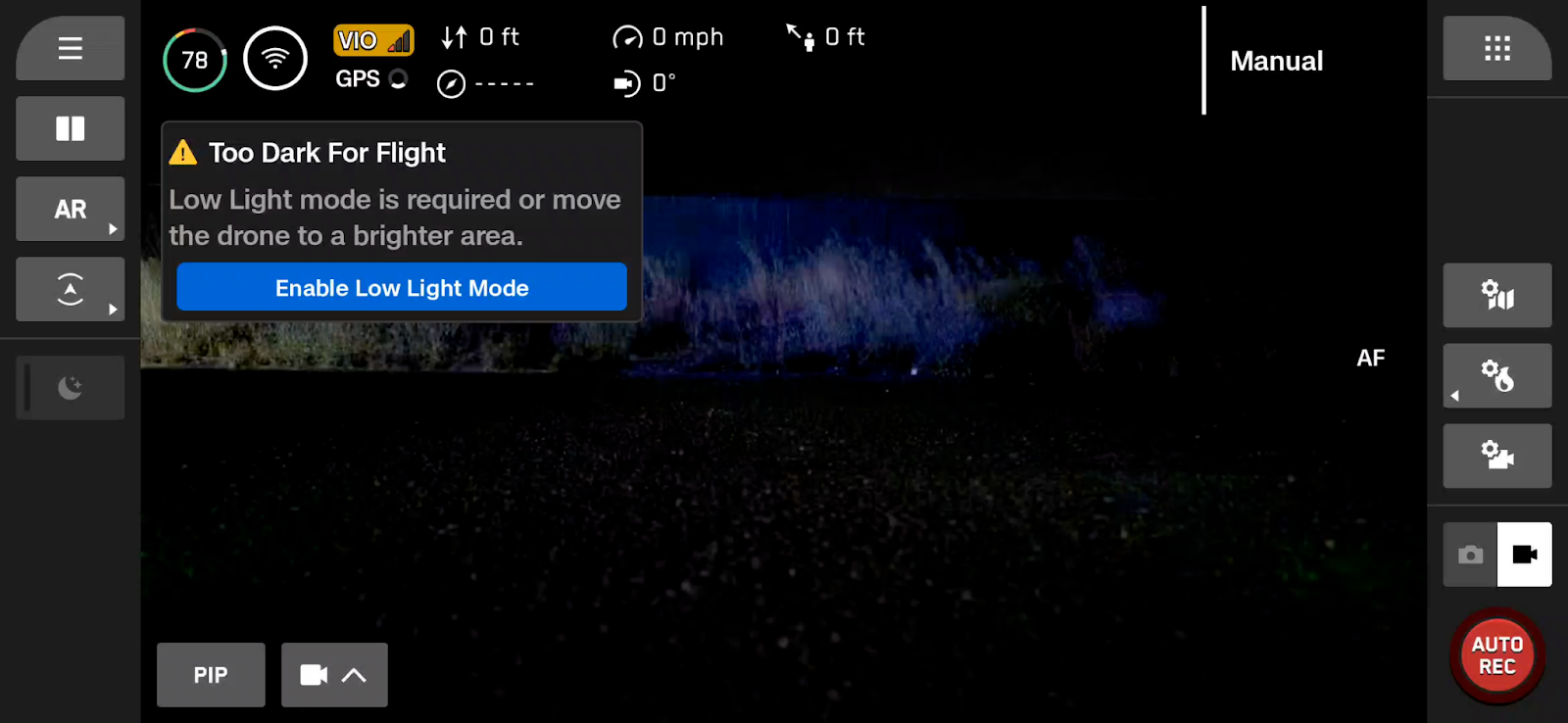
Task: Open the apps grid menu
Action: [x=1496, y=48]
